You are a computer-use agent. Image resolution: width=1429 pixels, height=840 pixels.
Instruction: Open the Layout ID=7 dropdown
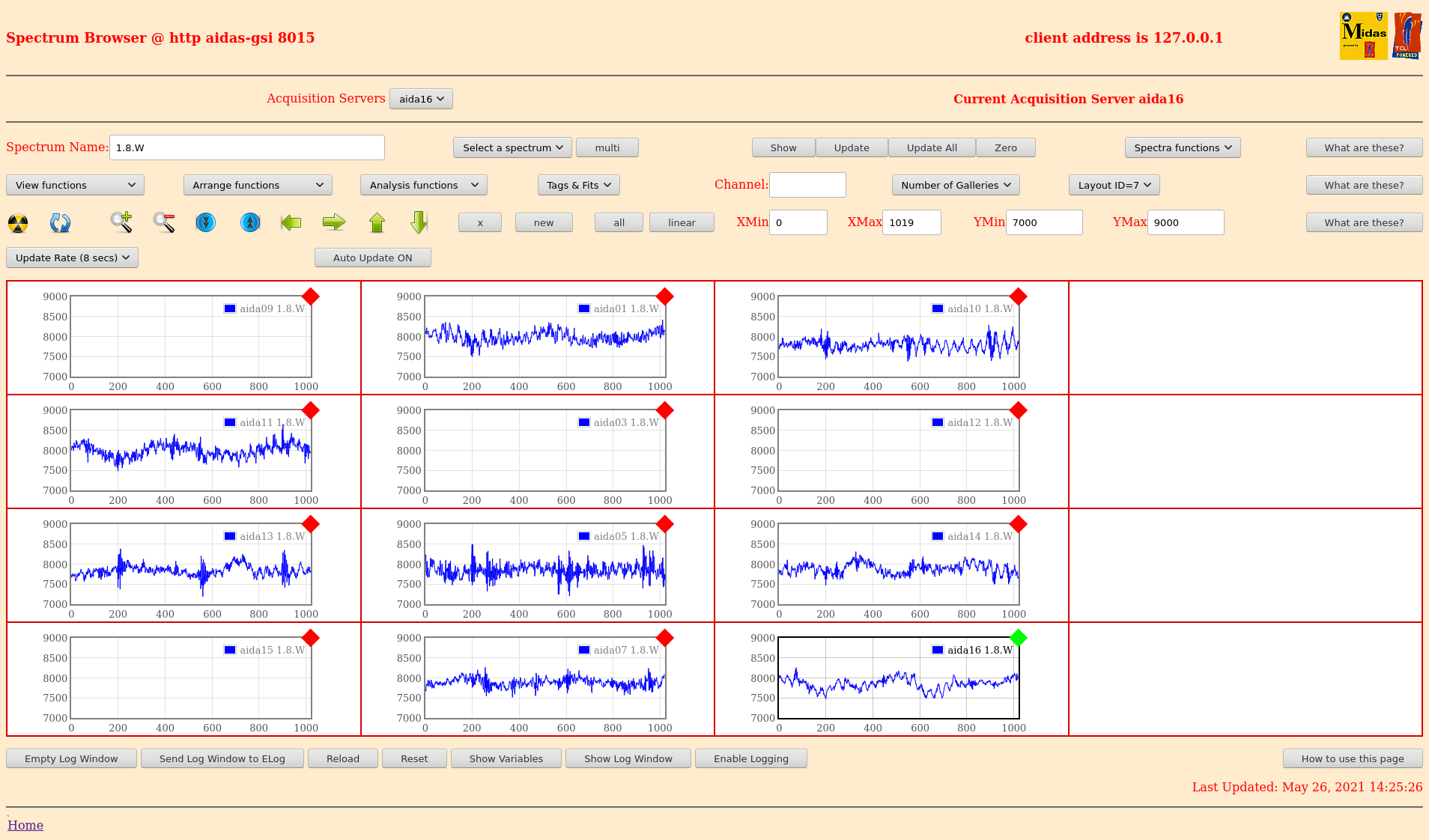point(1114,185)
